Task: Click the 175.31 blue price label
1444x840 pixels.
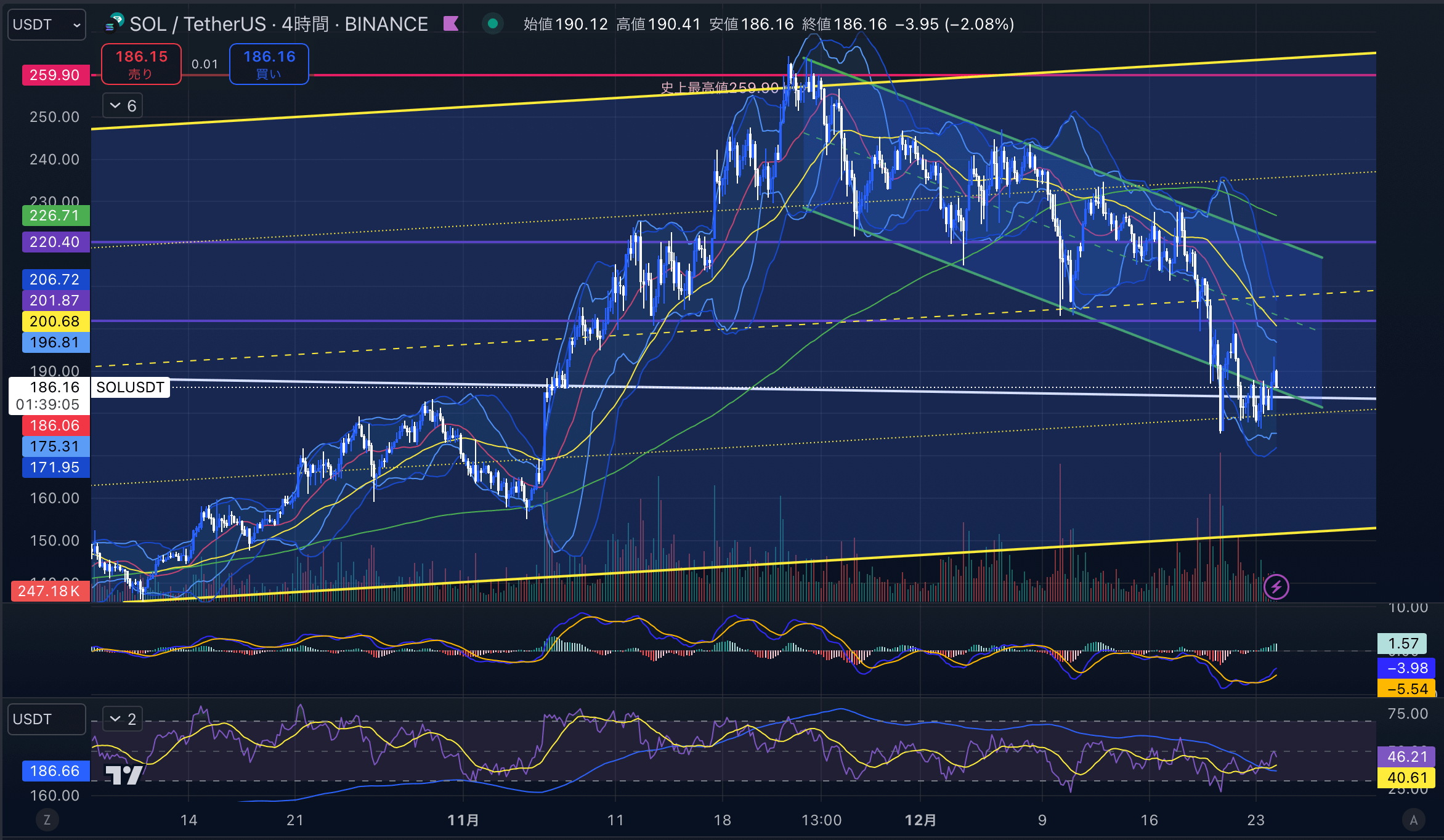Action: [x=55, y=446]
